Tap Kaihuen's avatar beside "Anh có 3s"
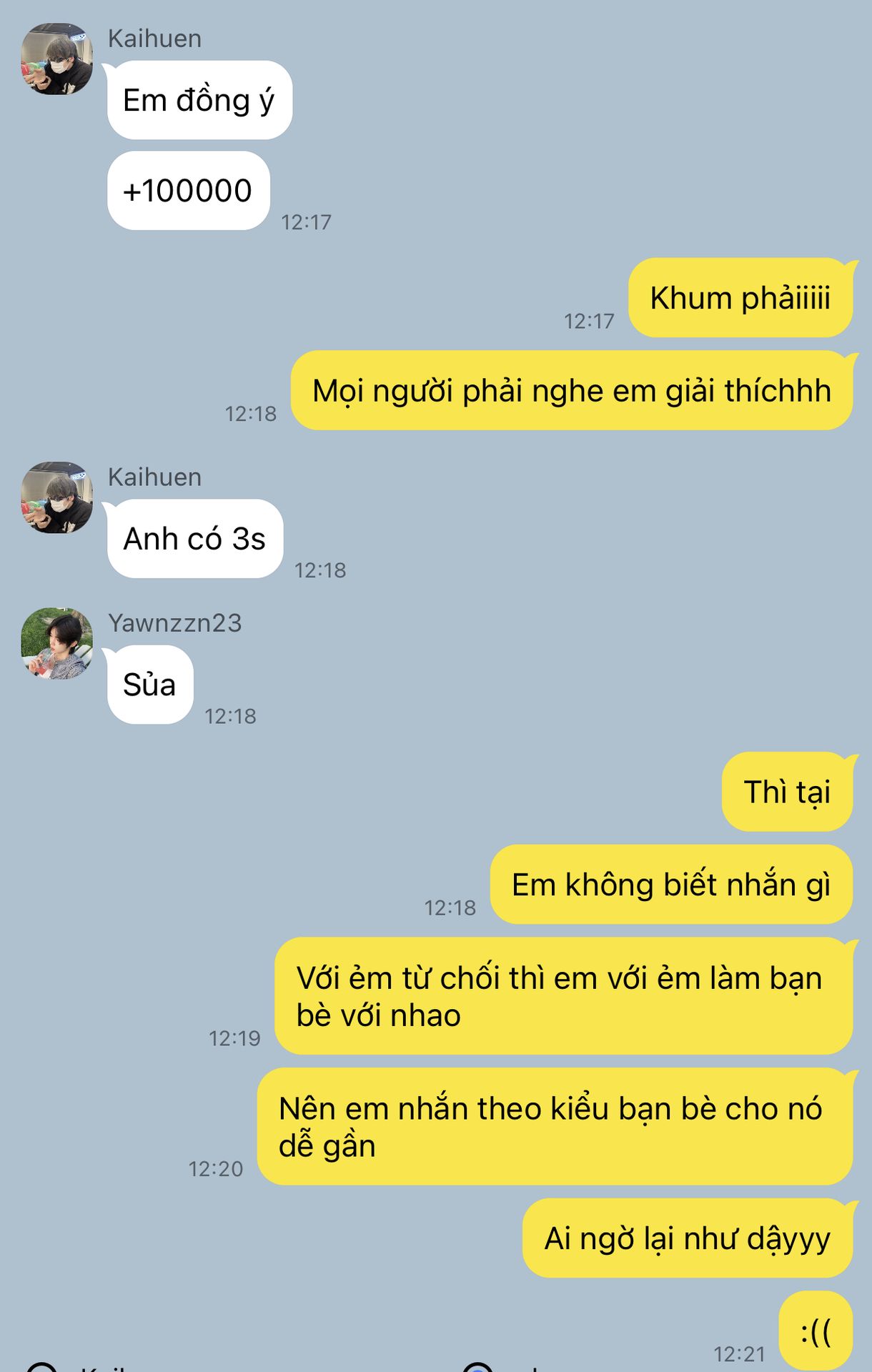872x1372 pixels. point(56,497)
